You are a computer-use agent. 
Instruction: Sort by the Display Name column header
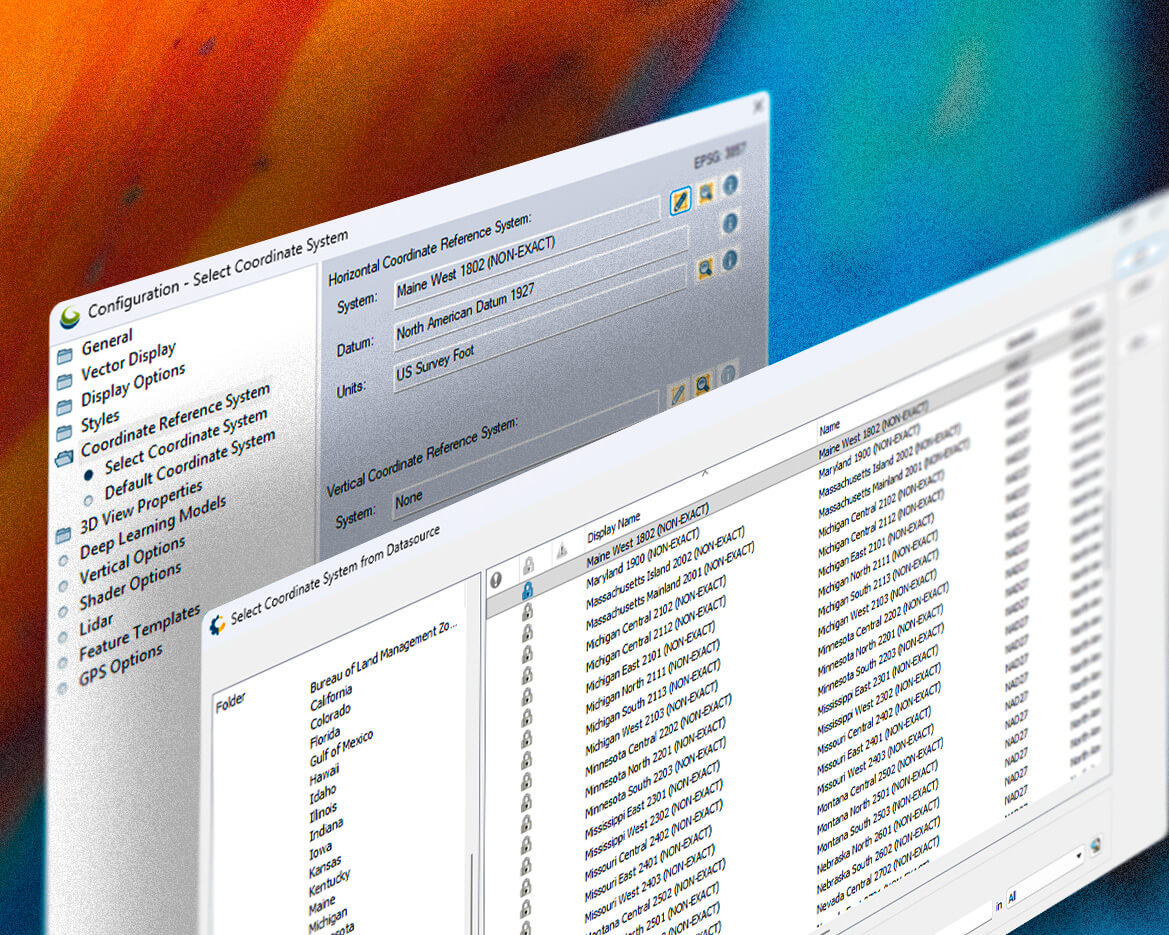coord(614,527)
